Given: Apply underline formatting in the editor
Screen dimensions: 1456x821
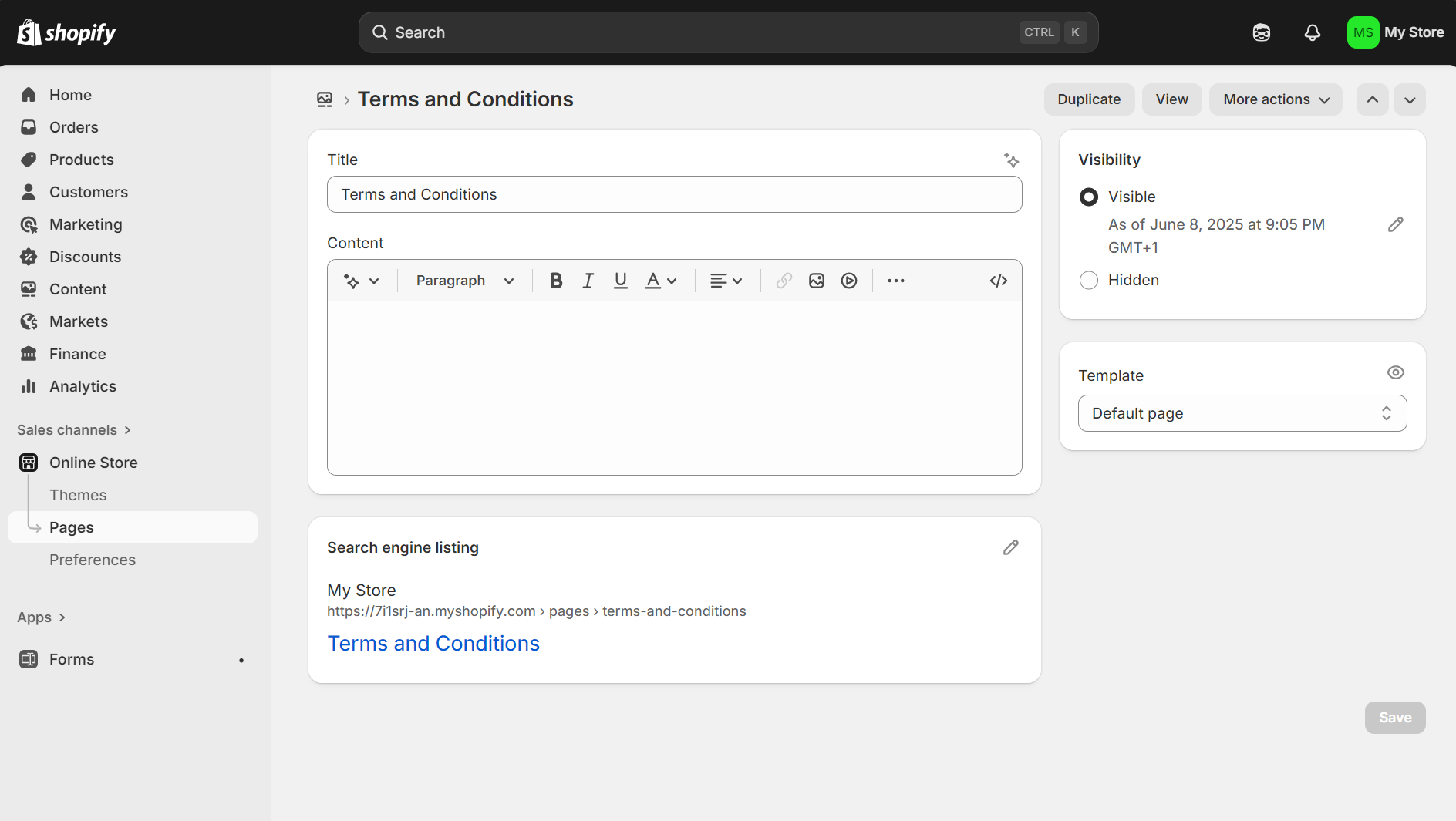Looking at the screenshot, I should pos(621,280).
